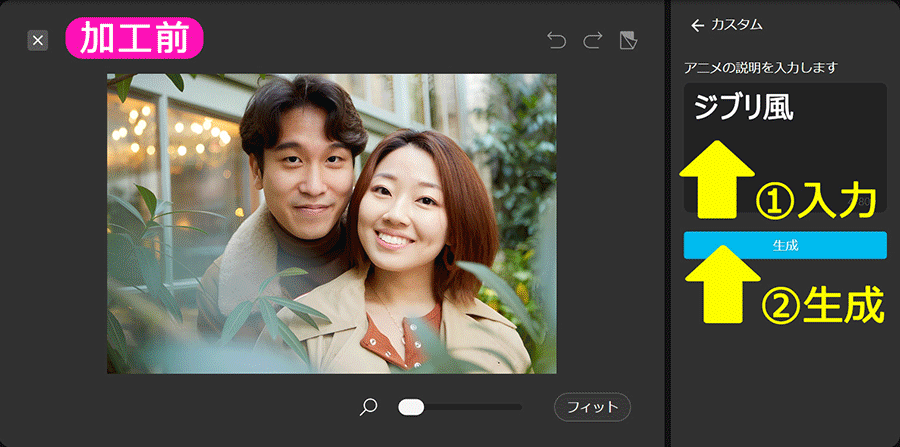The height and width of the screenshot is (447, 900).
Task: Toggle the before/after compare icon
Action: point(628,40)
